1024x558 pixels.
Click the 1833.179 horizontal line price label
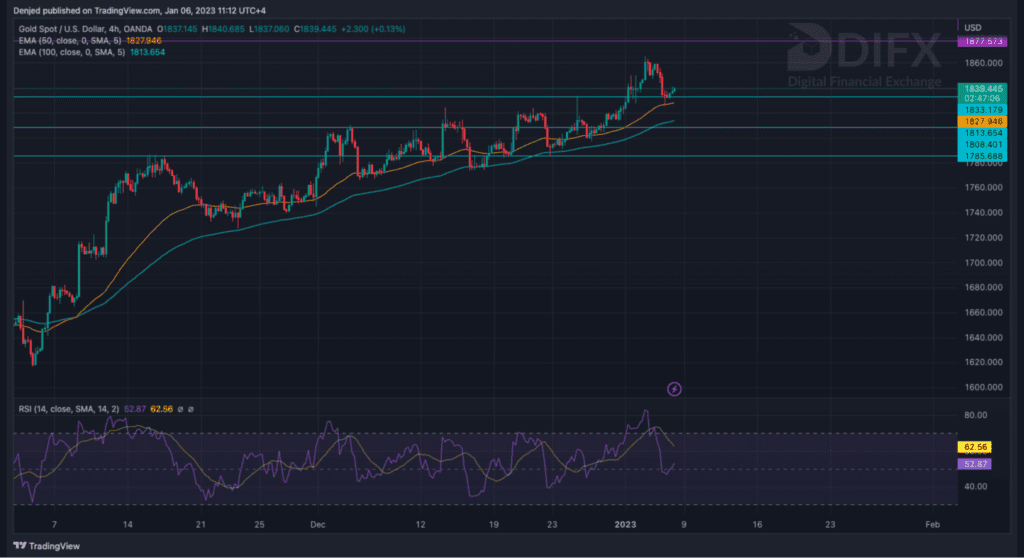(980, 110)
